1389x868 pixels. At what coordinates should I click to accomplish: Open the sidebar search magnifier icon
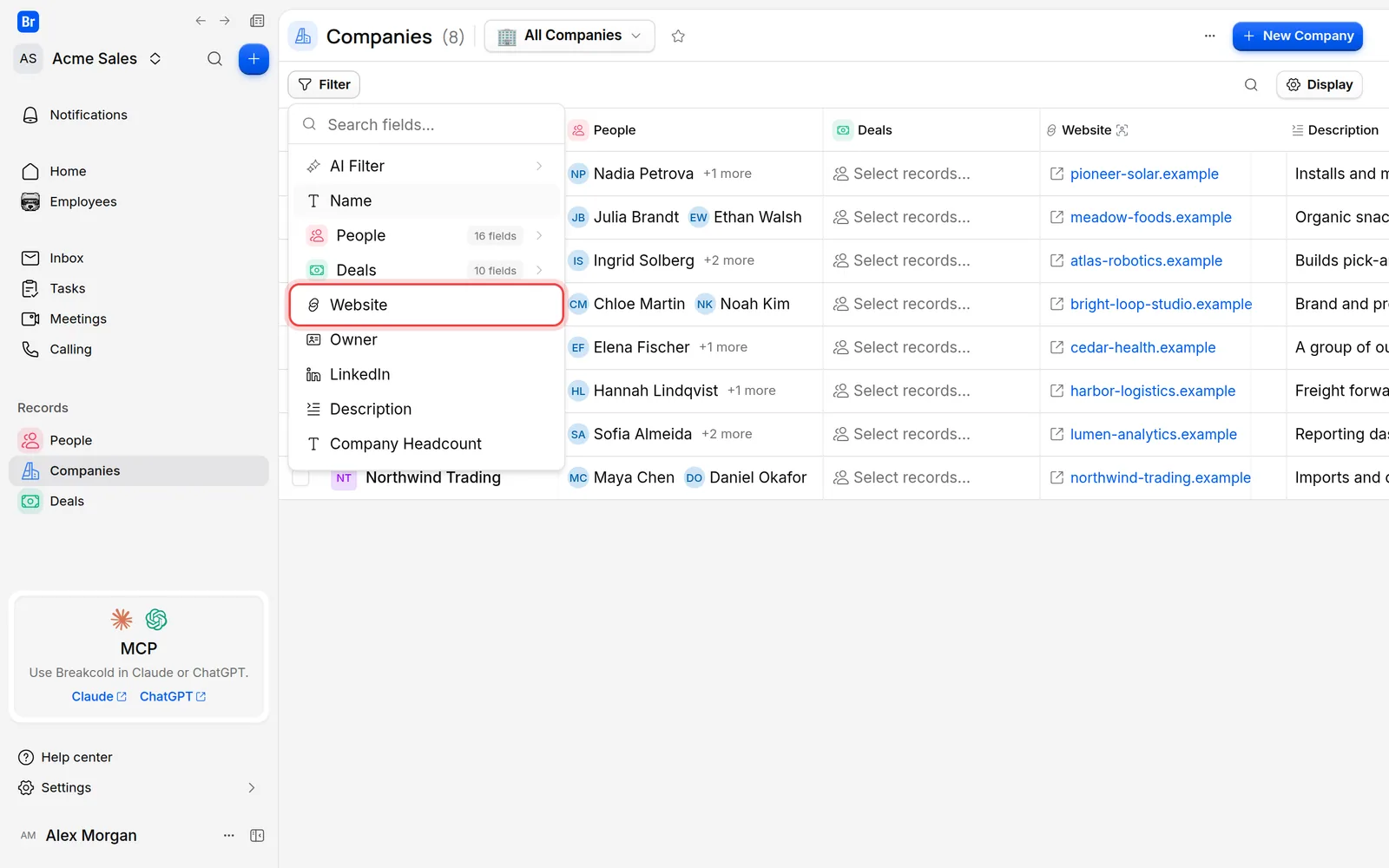[214, 59]
